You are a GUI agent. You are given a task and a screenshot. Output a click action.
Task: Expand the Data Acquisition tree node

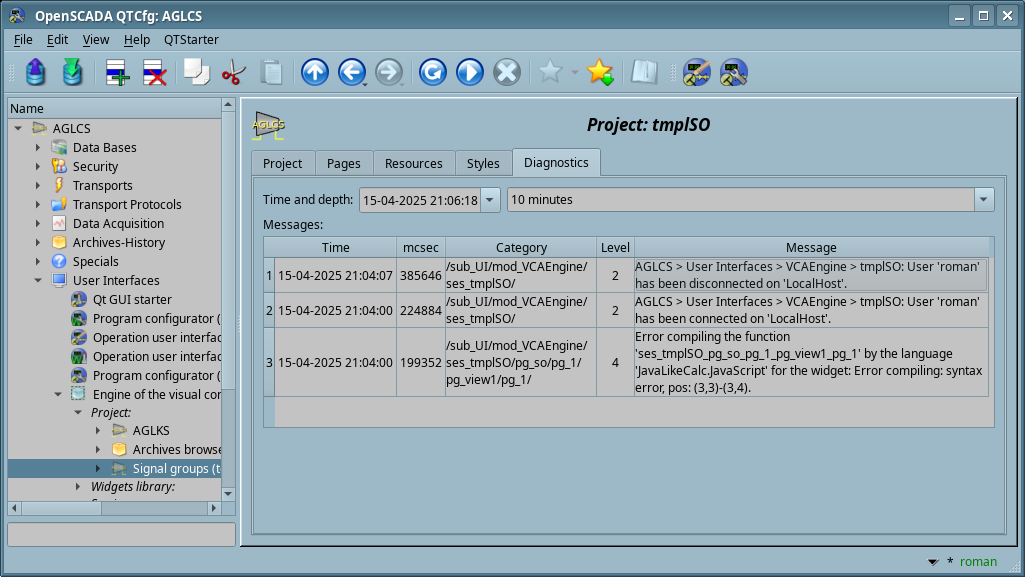(x=38, y=224)
